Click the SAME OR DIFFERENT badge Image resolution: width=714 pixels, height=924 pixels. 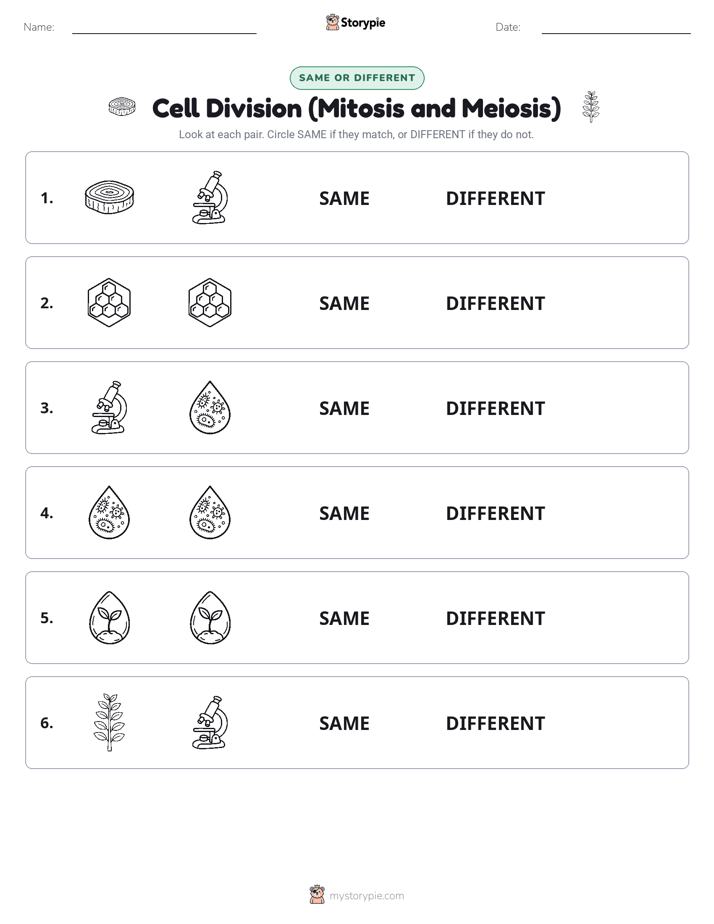[357, 78]
